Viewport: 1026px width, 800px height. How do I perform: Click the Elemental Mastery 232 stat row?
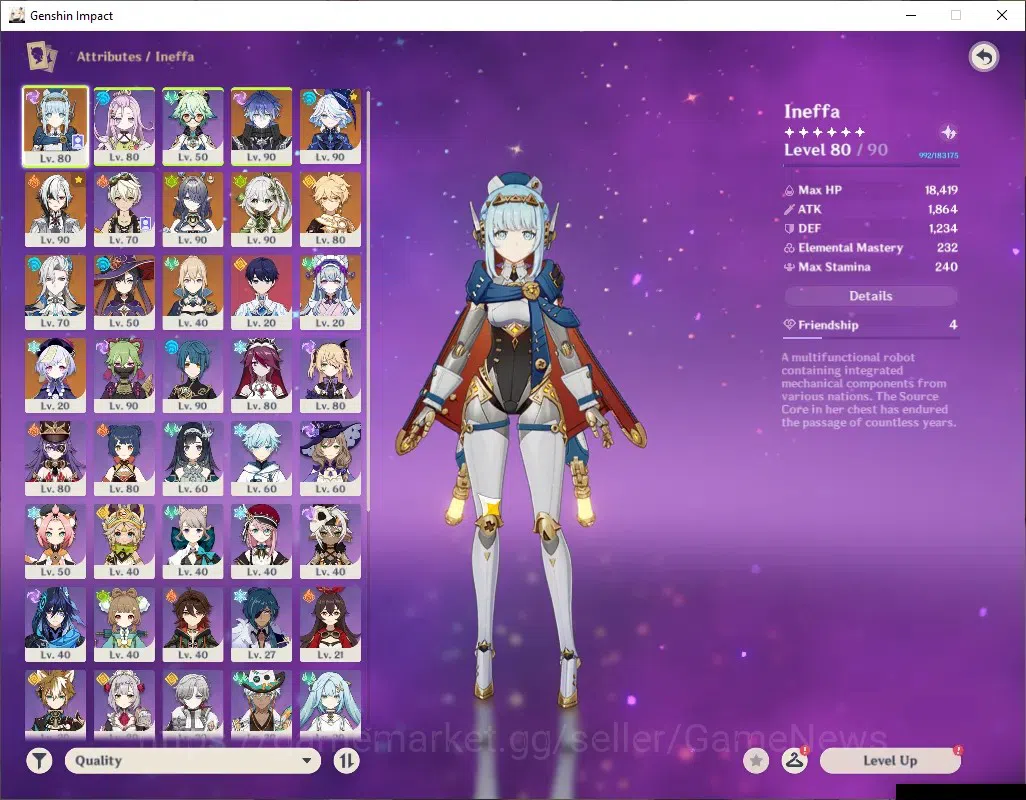click(870, 247)
